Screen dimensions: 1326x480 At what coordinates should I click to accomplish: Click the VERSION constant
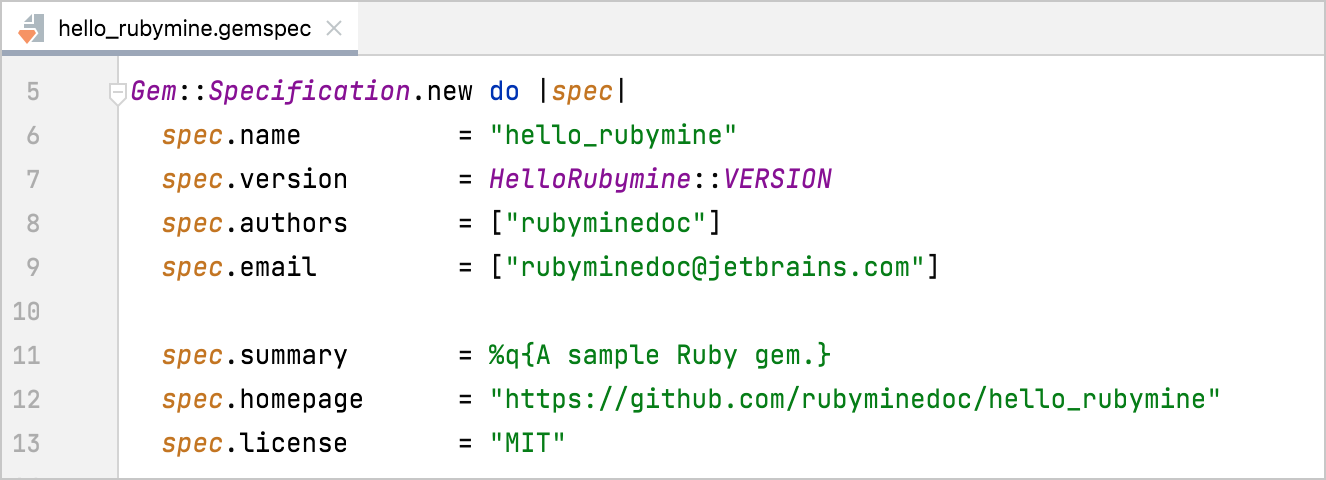click(x=777, y=180)
